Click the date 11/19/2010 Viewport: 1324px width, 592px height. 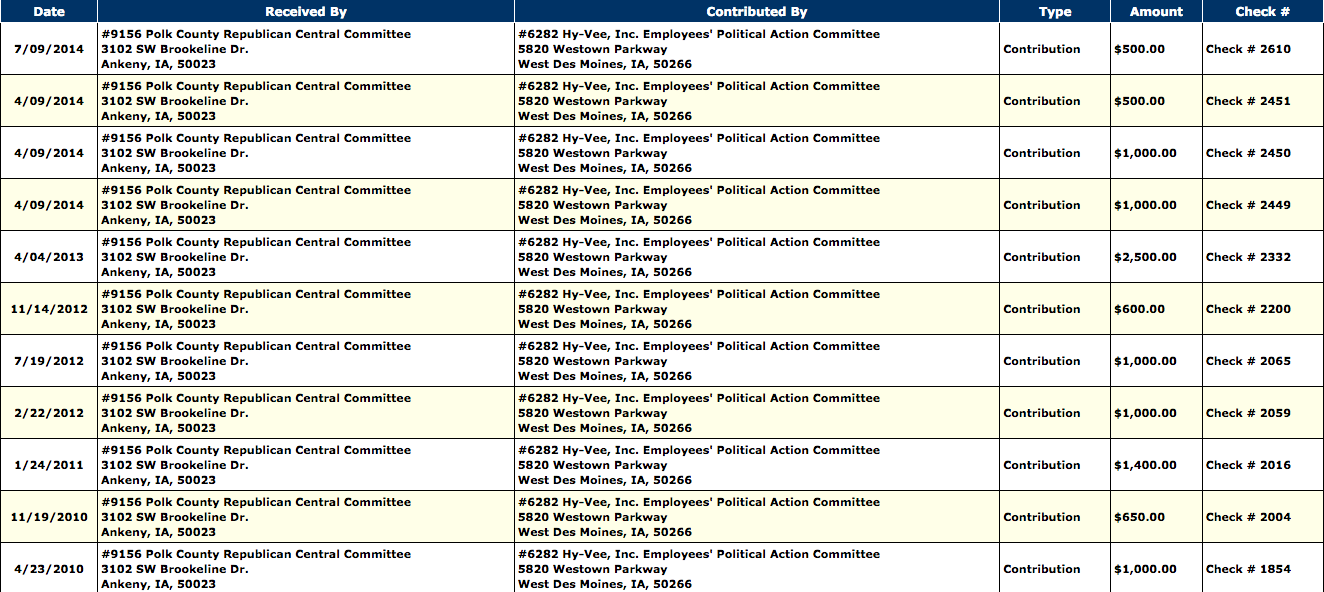pos(49,517)
